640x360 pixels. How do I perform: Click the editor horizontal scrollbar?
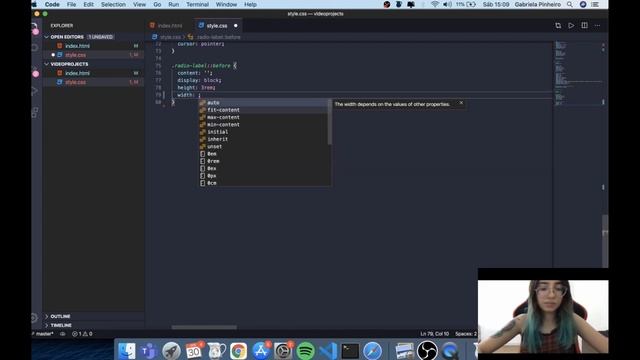click(204, 327)
